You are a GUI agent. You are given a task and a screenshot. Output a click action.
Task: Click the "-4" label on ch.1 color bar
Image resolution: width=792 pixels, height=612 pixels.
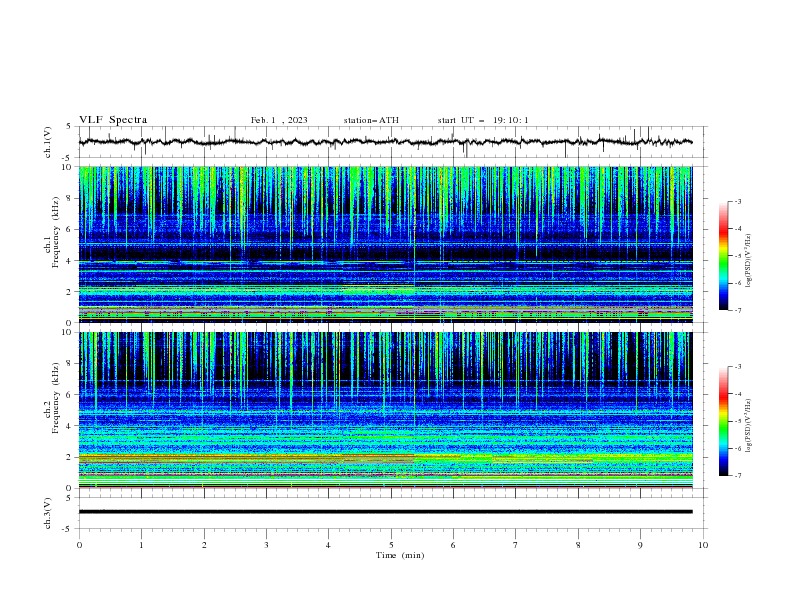[x=738, y=229]
